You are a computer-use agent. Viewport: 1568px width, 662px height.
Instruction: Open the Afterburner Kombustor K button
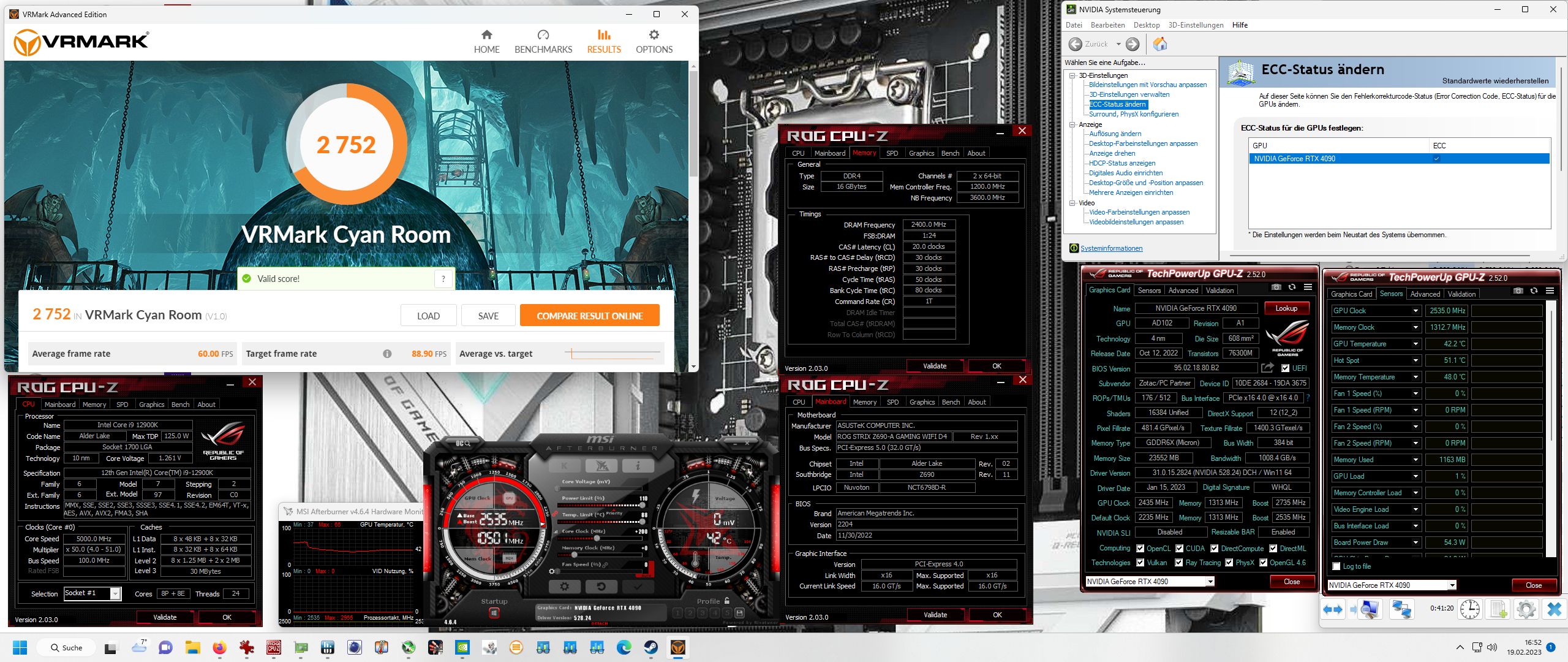coord(565,466)
